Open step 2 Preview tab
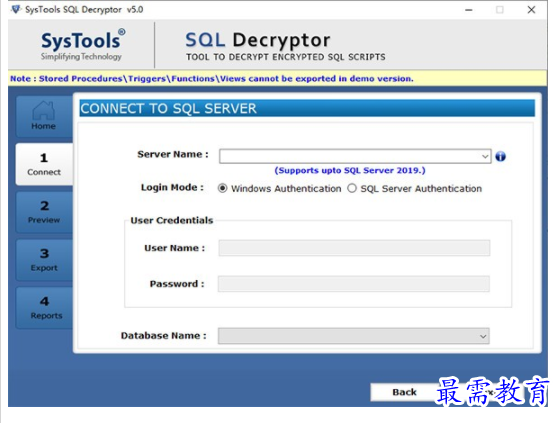The height and width of the screenshot is (423, 558). coord(44,212)
